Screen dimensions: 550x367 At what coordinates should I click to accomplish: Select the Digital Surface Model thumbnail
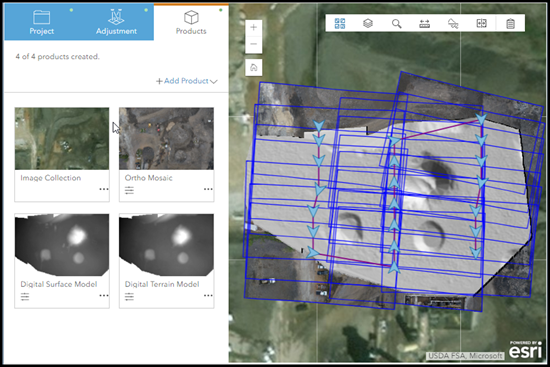[62, 245]
